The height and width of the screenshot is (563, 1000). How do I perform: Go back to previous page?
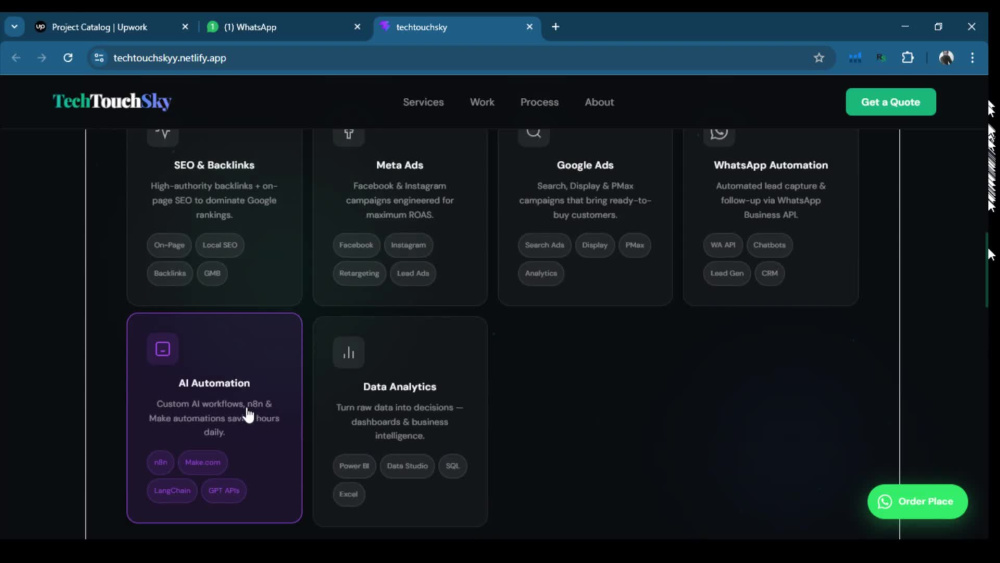tap(16, 58)
